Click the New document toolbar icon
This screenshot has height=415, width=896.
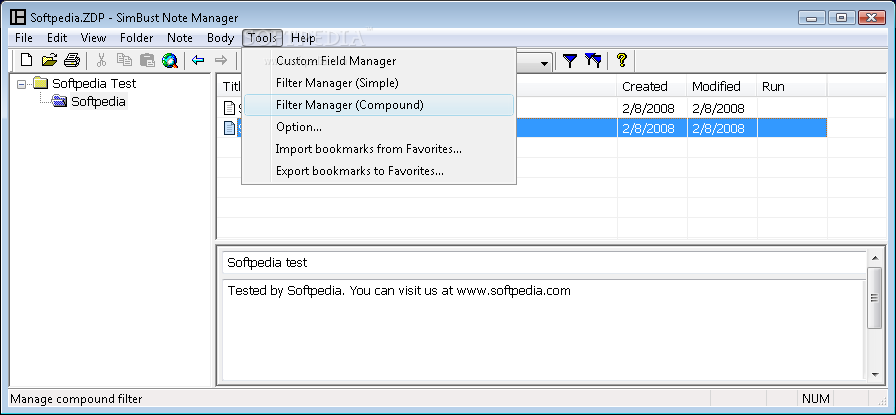[x=26, y=60]
